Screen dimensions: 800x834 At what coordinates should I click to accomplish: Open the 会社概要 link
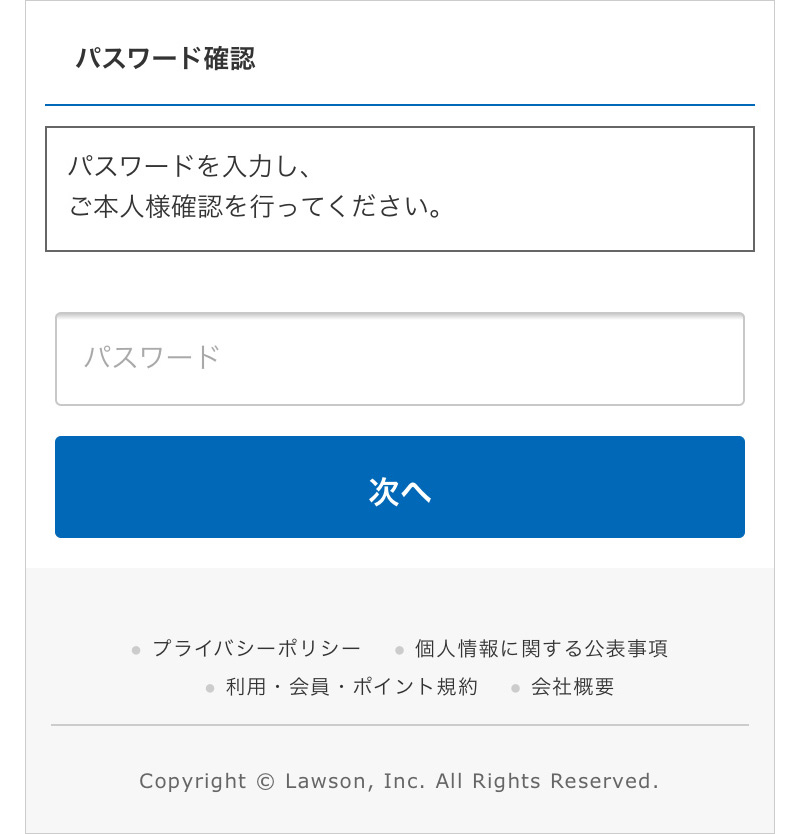pyautogui.click(x=572, y=687)
